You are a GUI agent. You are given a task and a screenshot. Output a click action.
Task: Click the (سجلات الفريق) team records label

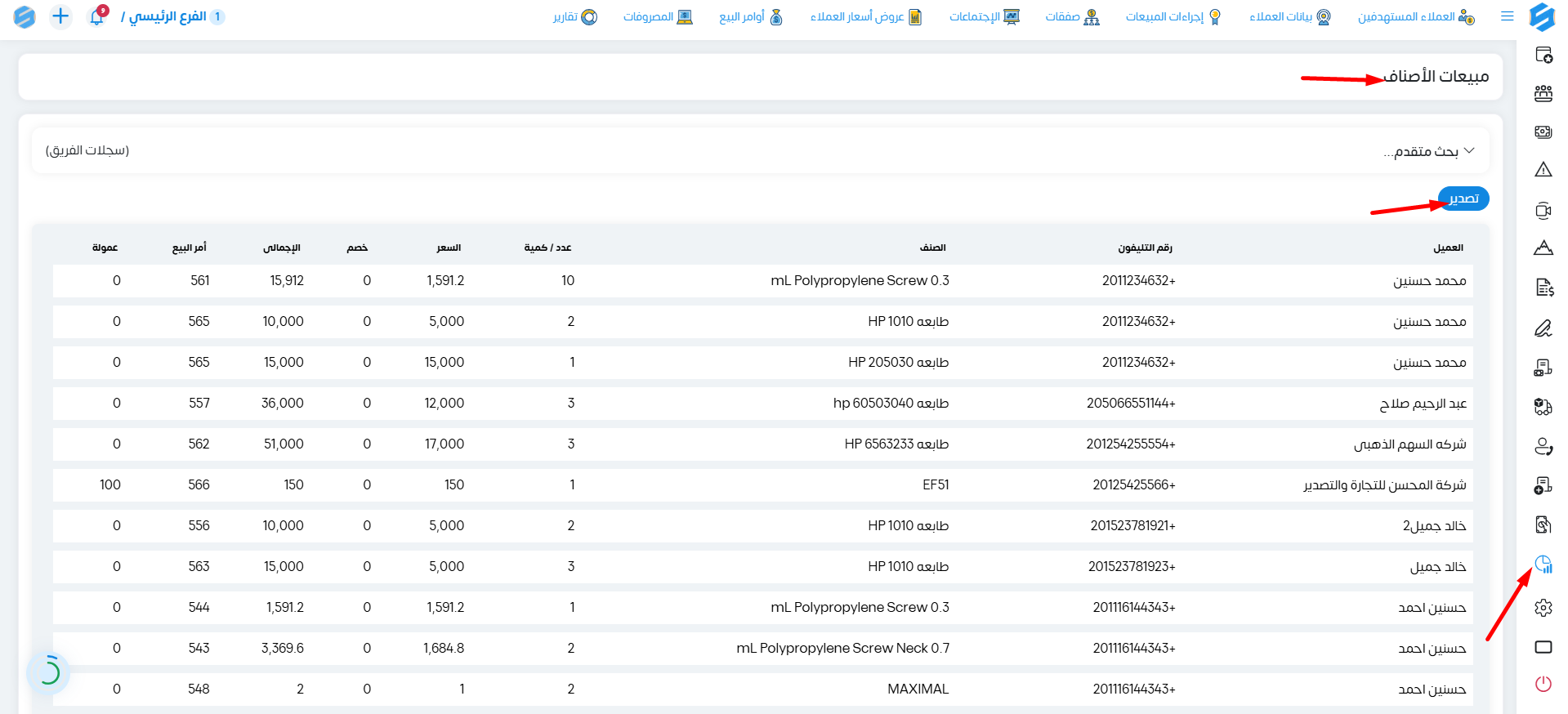(x=87, y=150)
